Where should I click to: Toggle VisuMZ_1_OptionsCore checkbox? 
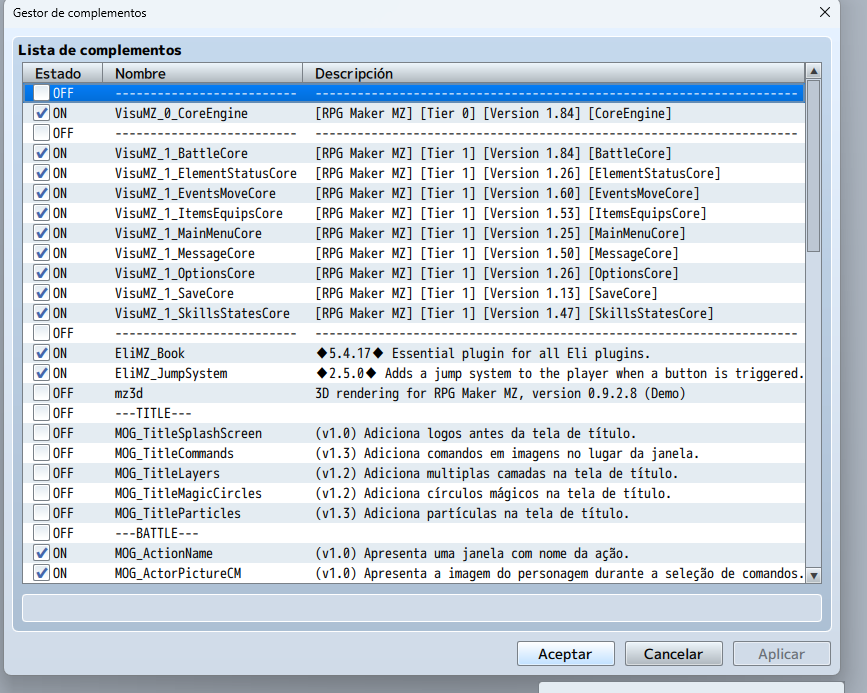[41, 273]
